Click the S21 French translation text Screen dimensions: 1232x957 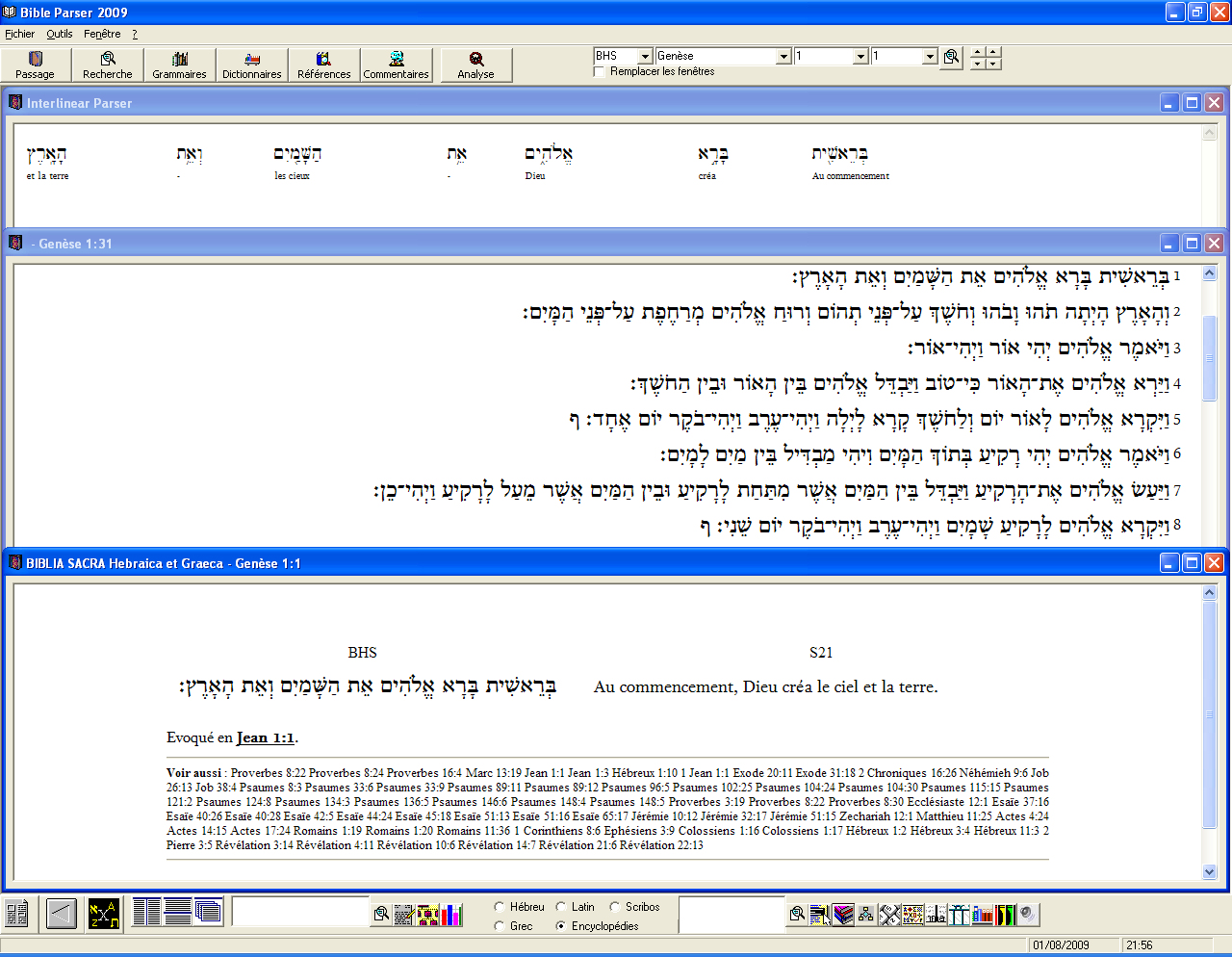pos(766,686)
